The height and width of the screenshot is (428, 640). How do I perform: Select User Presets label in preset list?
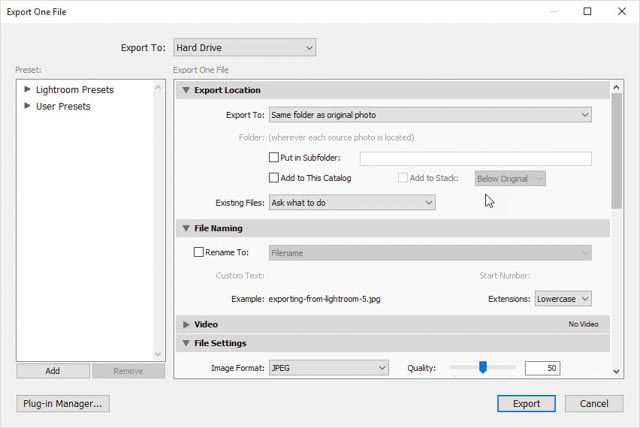tap(63, 106)
